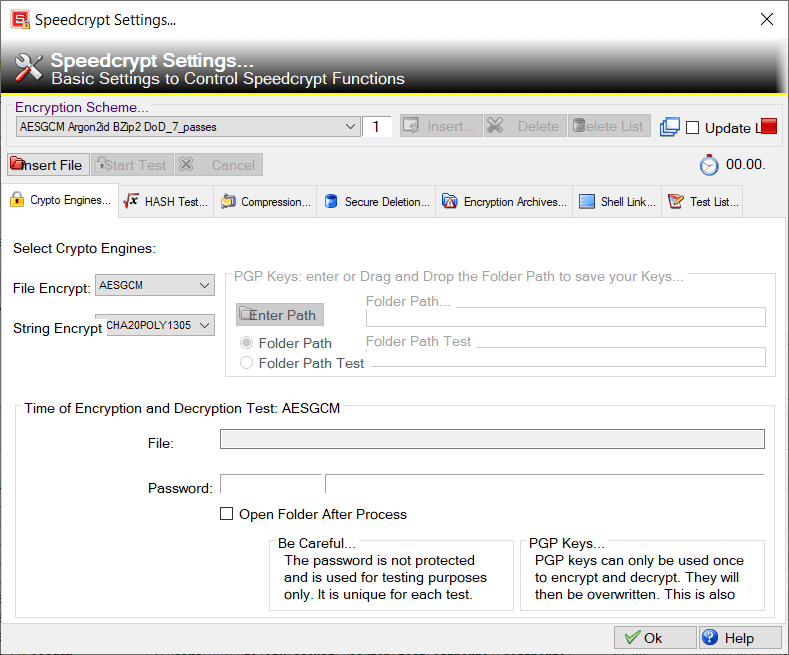Select the Folder Path radio button

[246, 343]
